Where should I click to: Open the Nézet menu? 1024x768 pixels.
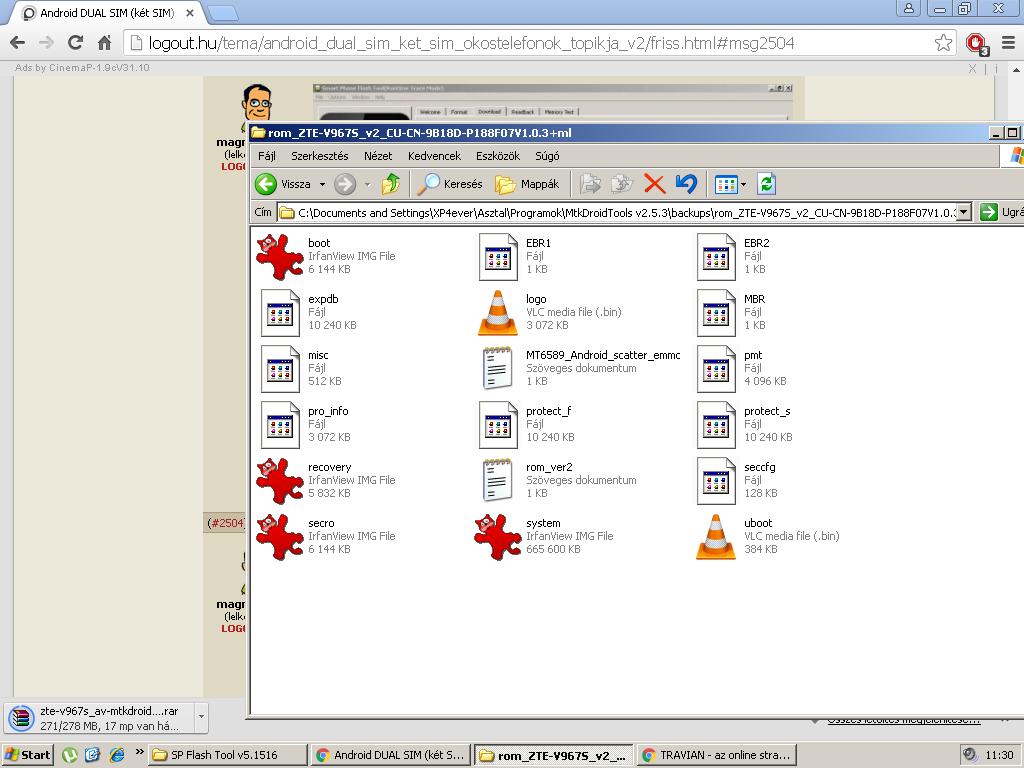click(378, 156)
